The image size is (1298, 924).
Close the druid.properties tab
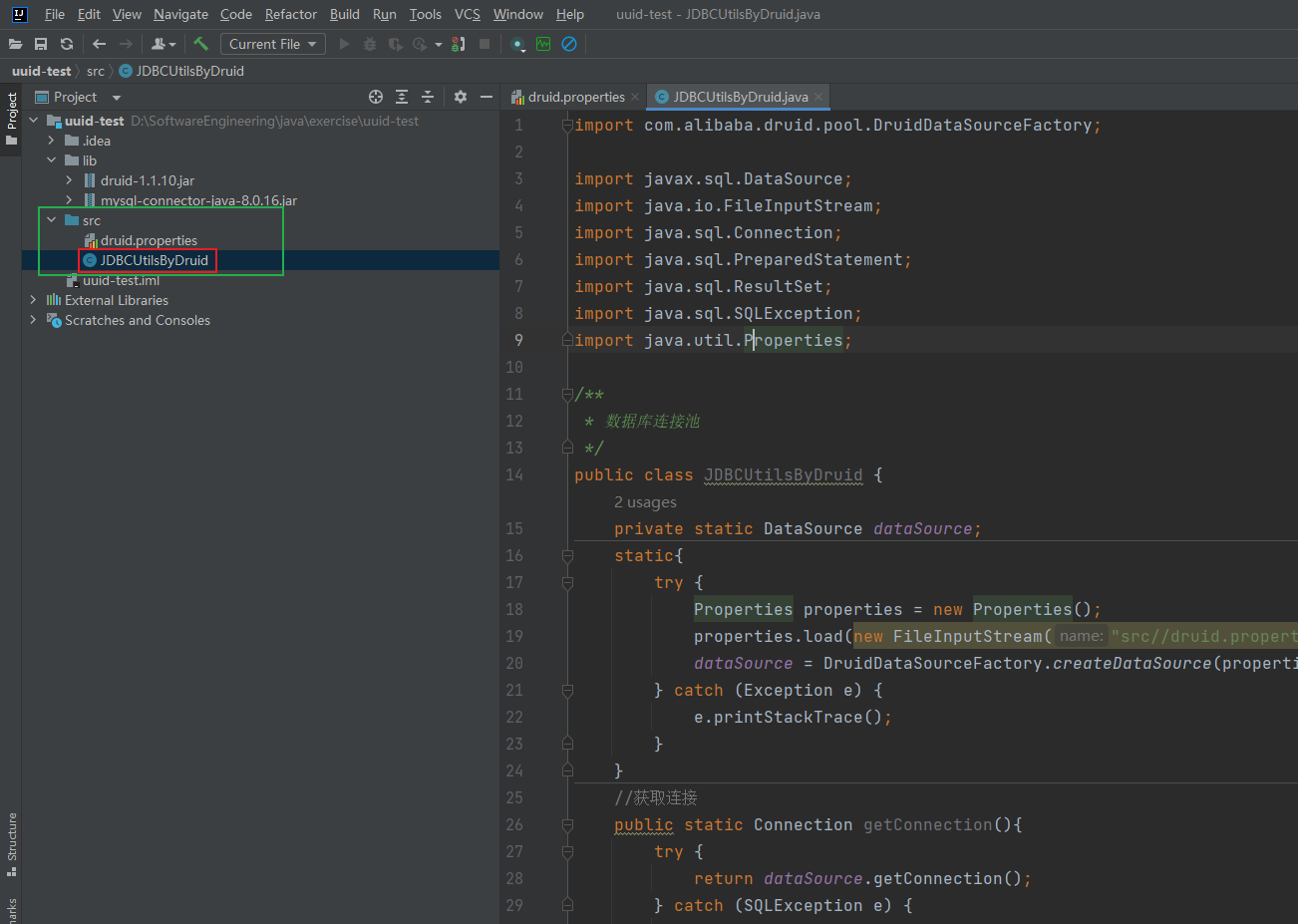coord(635,97)
